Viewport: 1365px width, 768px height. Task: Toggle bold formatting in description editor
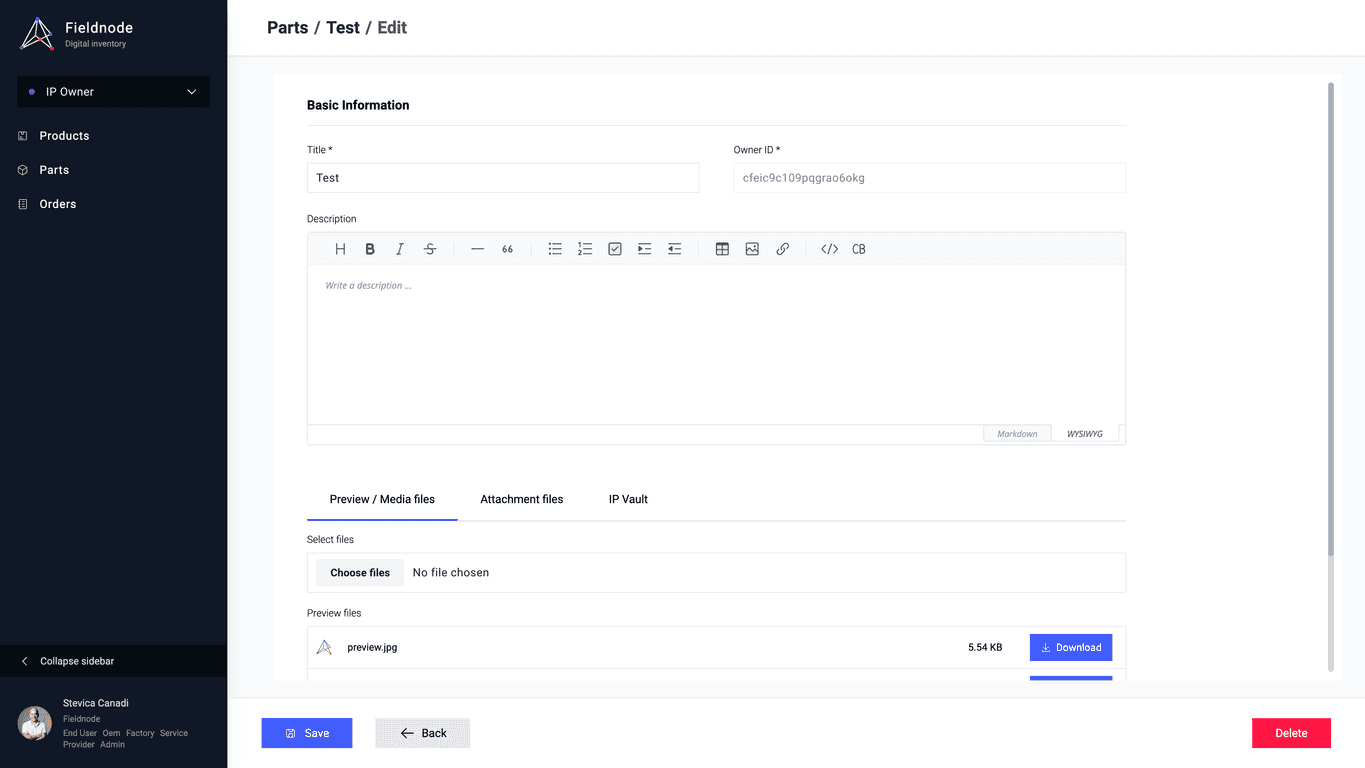(x=370, y=249)
